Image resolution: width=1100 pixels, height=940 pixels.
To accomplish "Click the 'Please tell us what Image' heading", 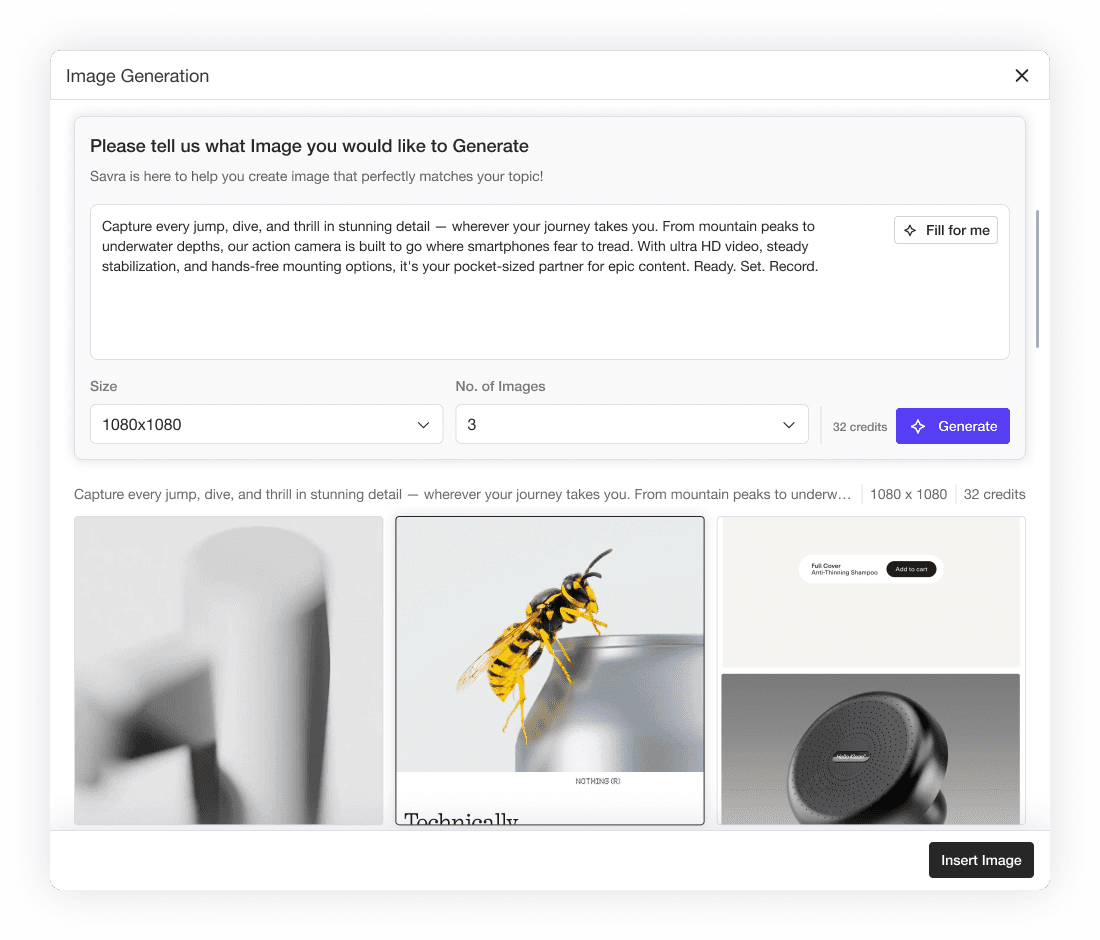I will tap(309, 146).
